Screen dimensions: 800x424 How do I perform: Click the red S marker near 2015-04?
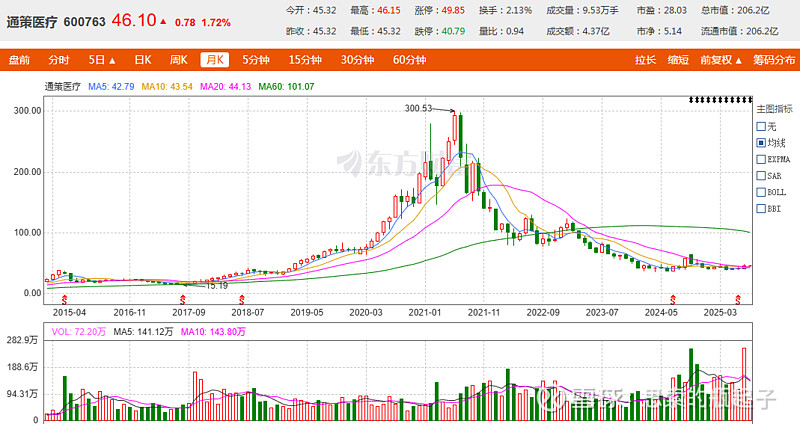tap(64, 300)
